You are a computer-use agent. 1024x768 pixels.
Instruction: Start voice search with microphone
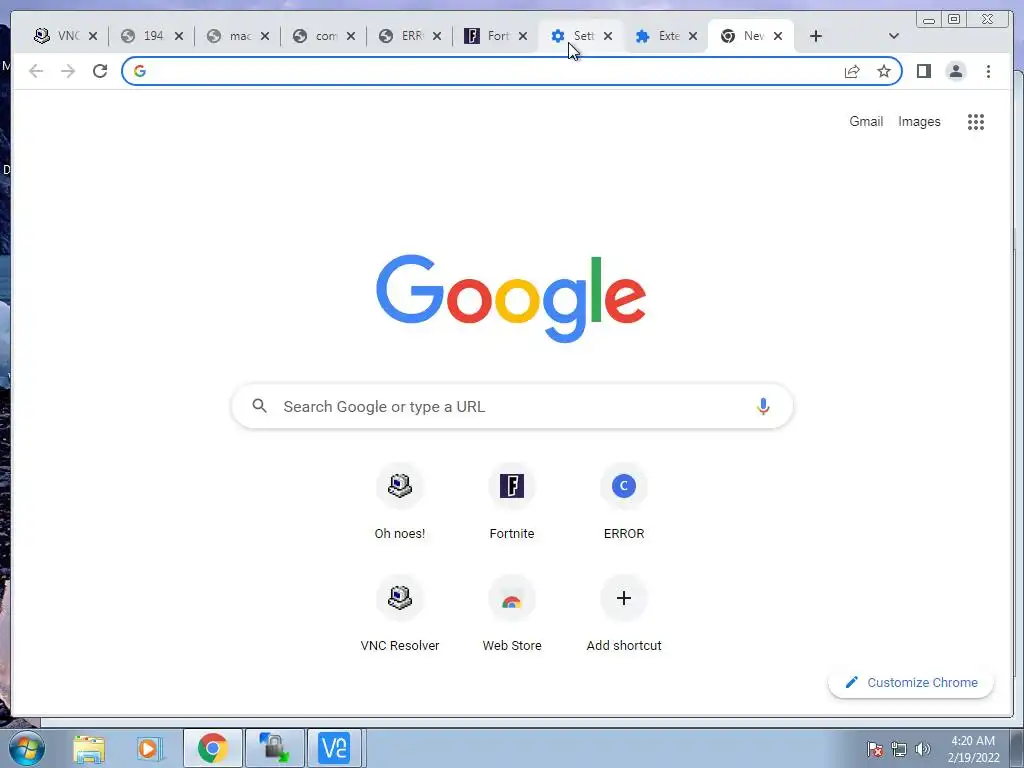[x=763, y=406]
